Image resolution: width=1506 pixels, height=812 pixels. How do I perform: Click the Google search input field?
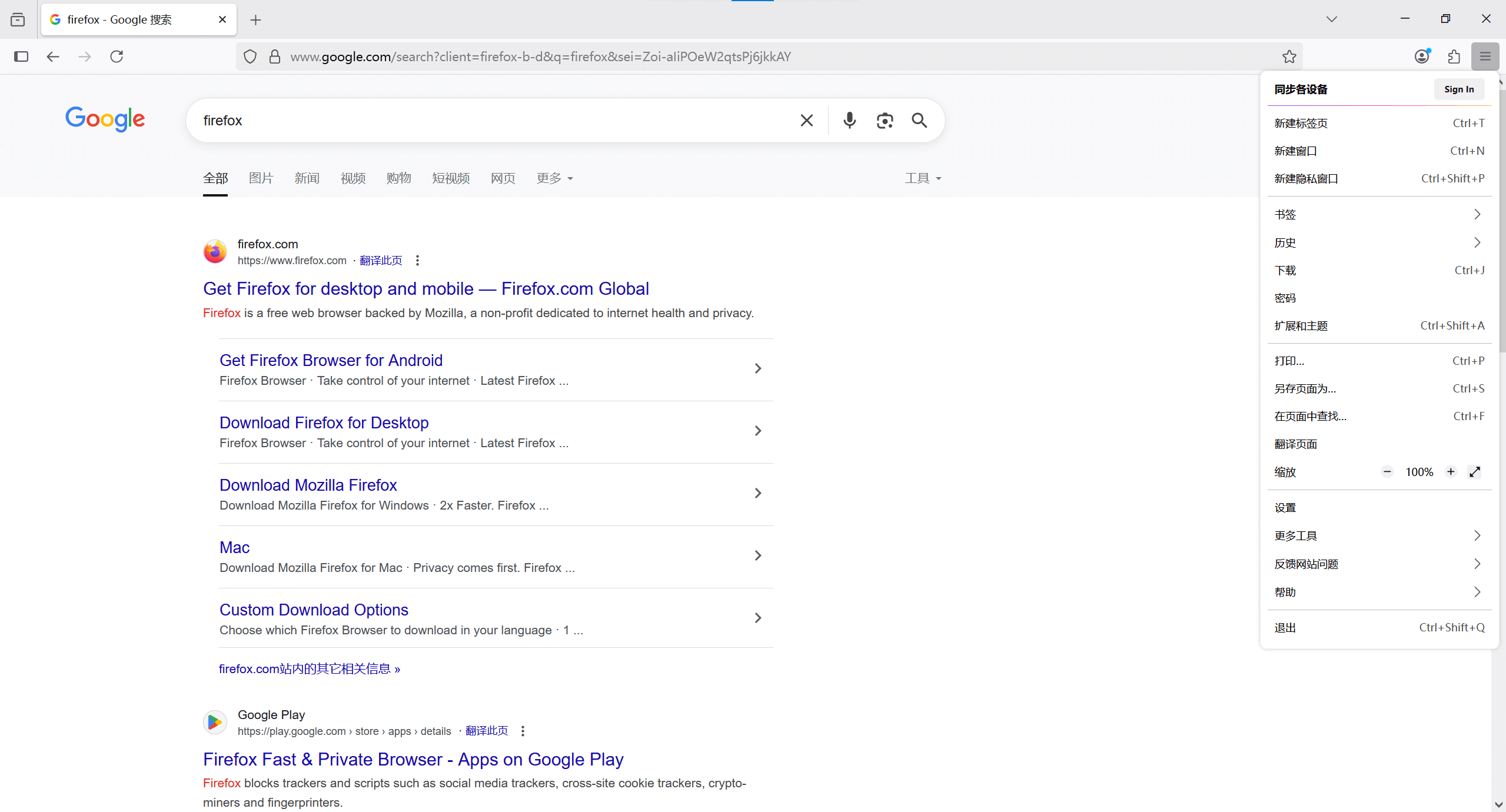click(494, 121)
